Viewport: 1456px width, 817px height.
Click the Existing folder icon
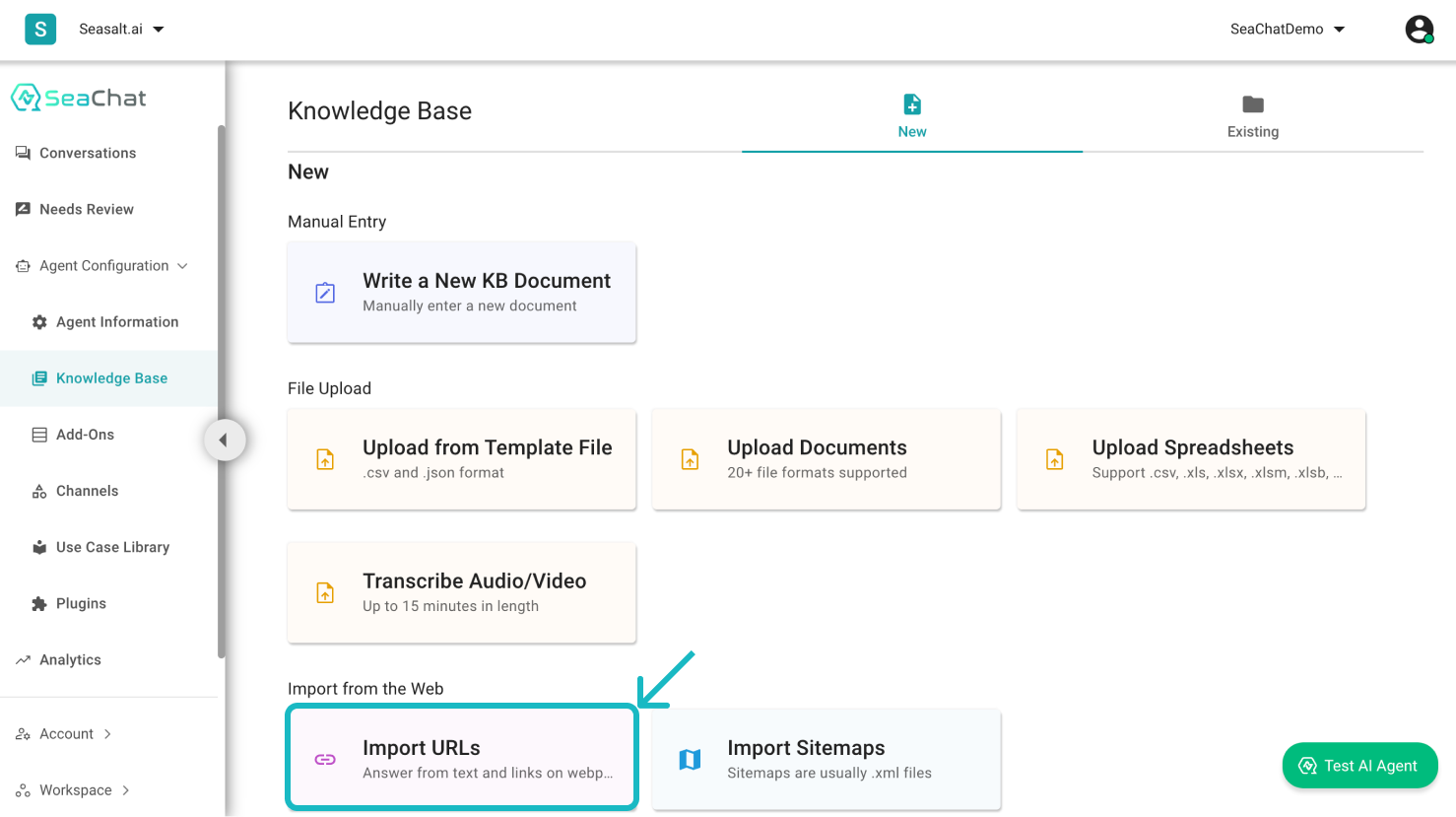pyautogui.click(x=1253, y=104)
